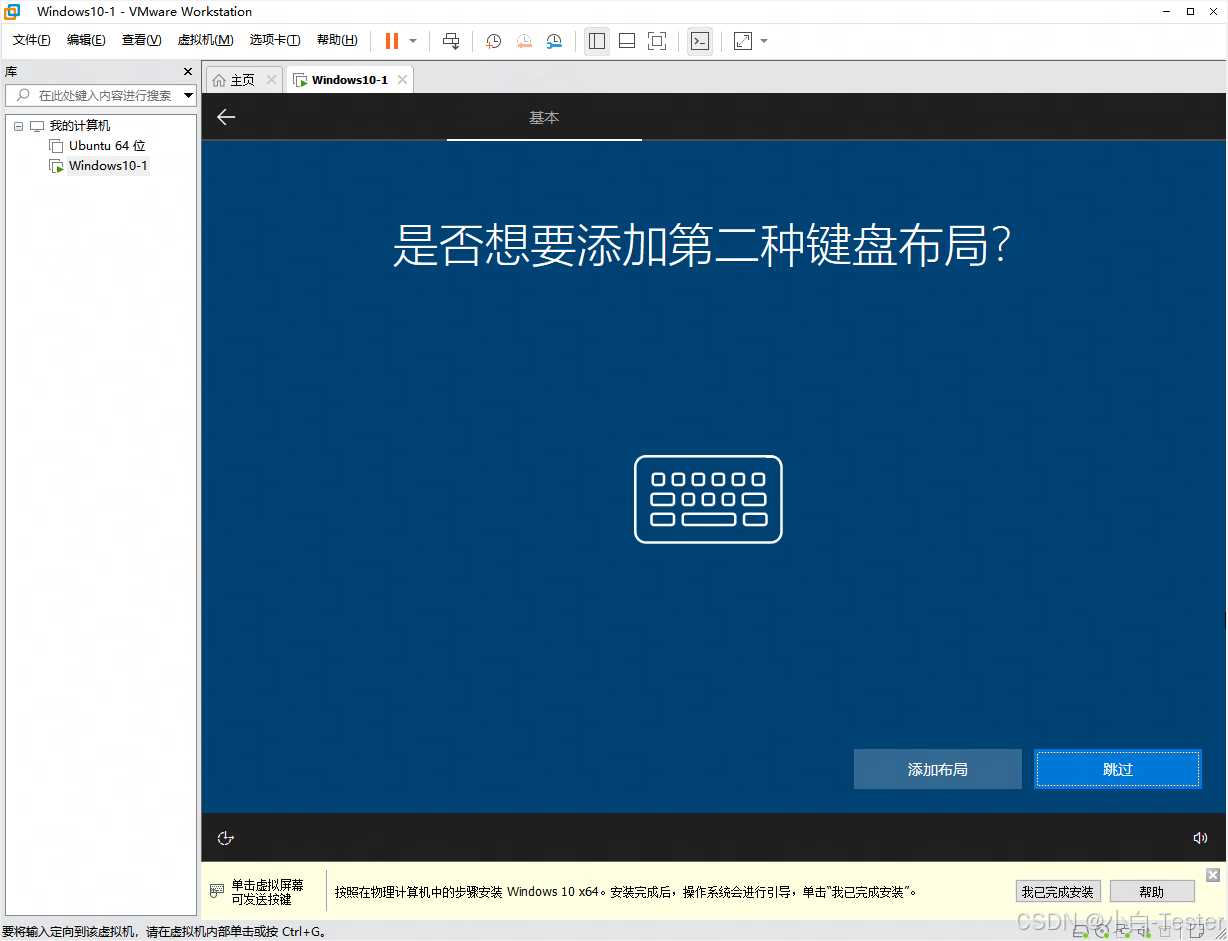The height and width of the screenshot is (941, 1228).
Task: Click the home icon on the 主页 tab
Action: click(x=219, y=80)
